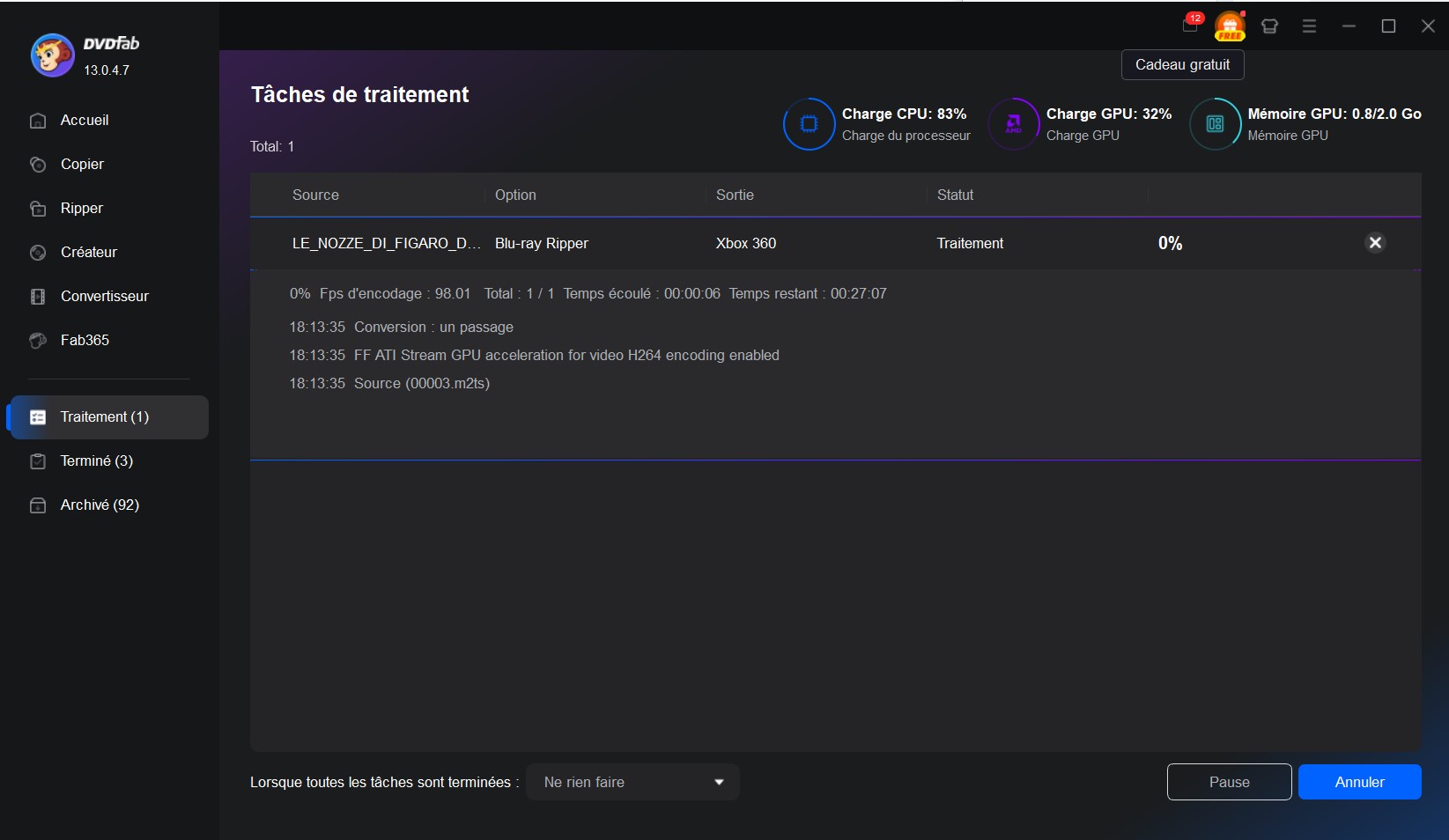Switch to Copier module
Screen dimensions: 1449x840
tap(82, 165)
